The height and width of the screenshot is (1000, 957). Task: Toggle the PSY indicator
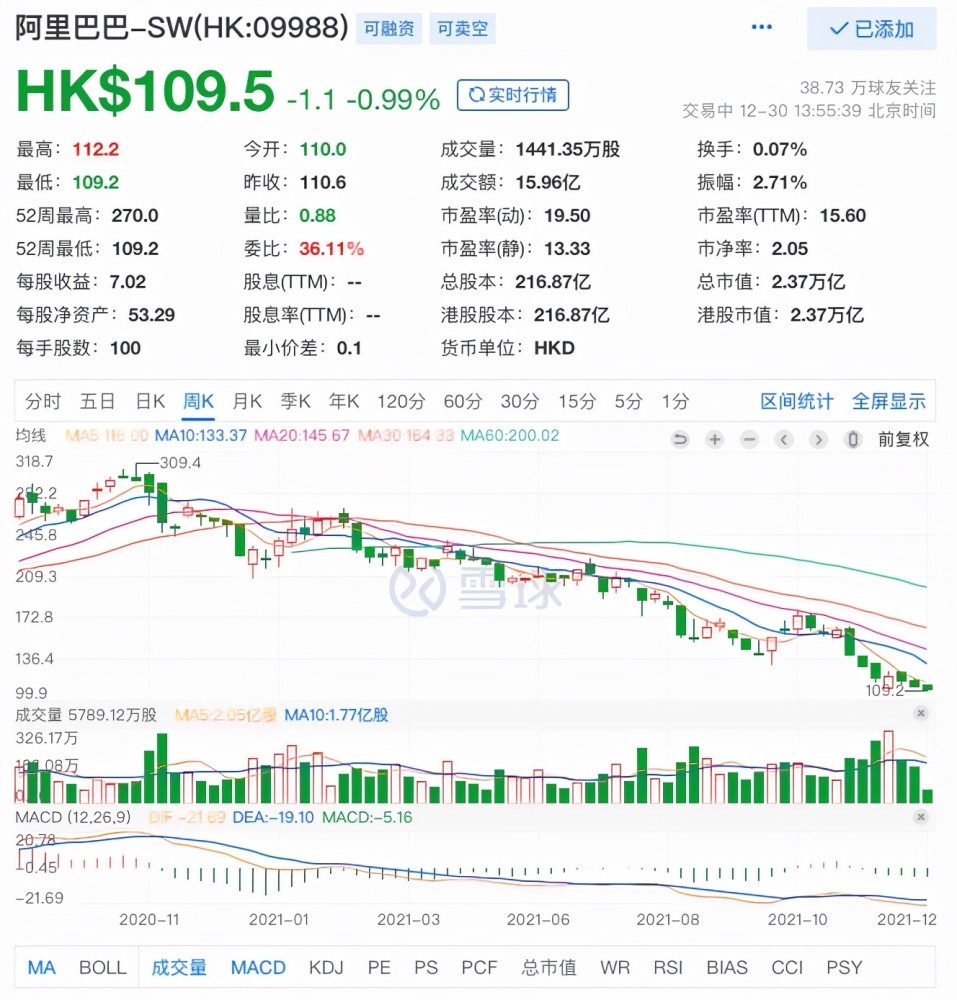point(844,967)
